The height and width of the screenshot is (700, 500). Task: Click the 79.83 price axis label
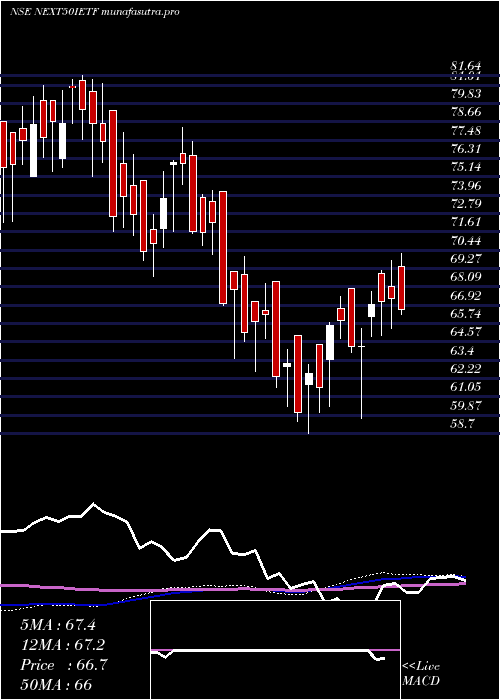click(465, 93)
